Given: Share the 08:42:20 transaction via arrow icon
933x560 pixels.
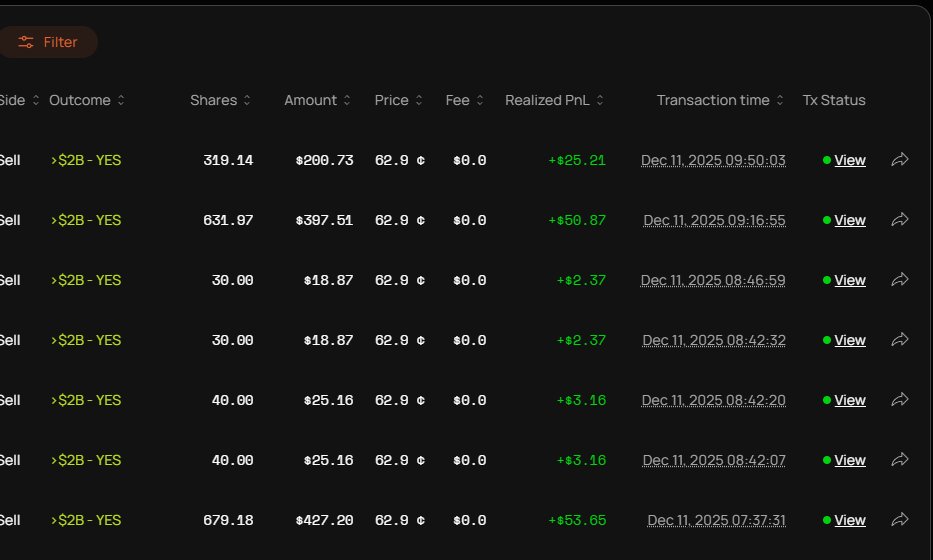Looking at the screenshot, I should (900, 399).
